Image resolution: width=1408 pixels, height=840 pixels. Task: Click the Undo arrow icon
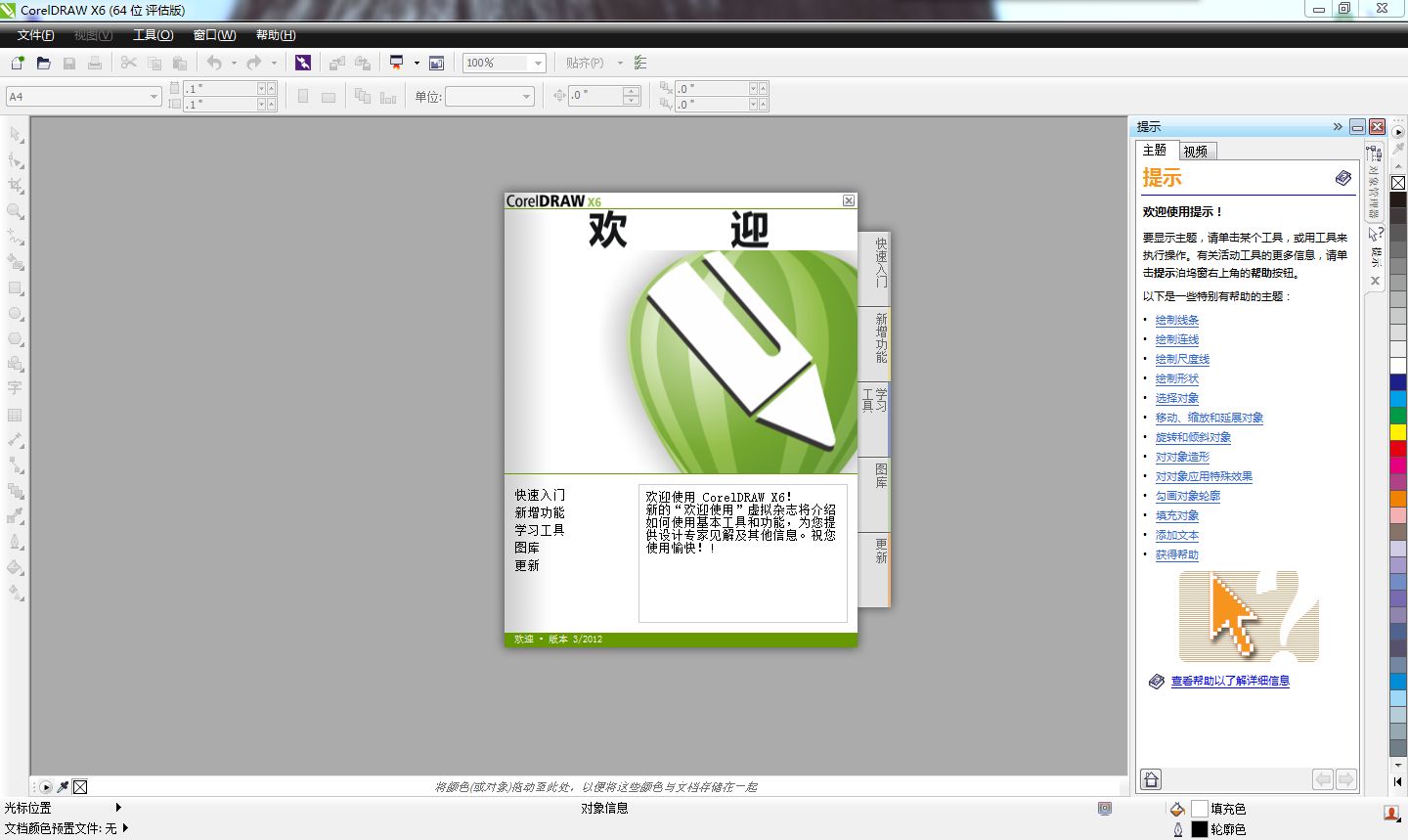point(213,63)
